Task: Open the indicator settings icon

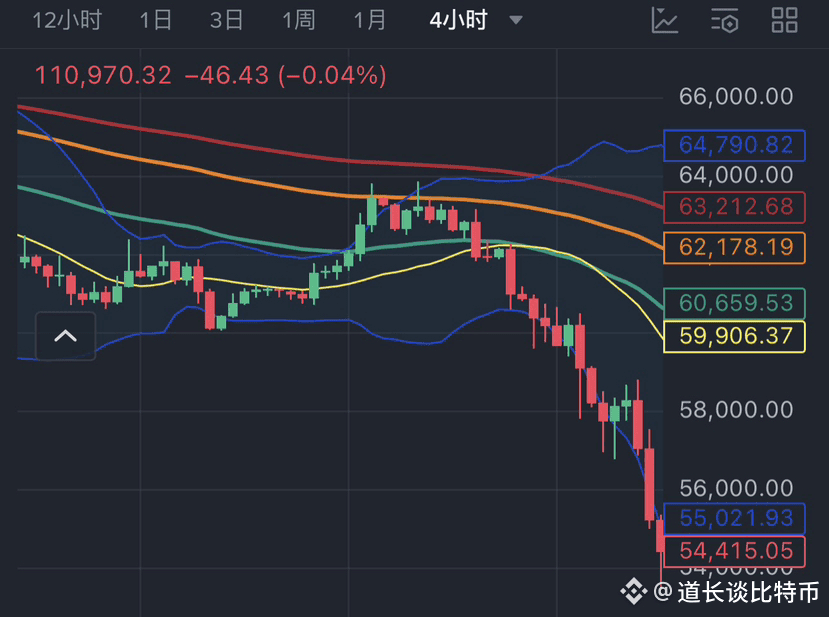Action: click(x=725, y=20)
